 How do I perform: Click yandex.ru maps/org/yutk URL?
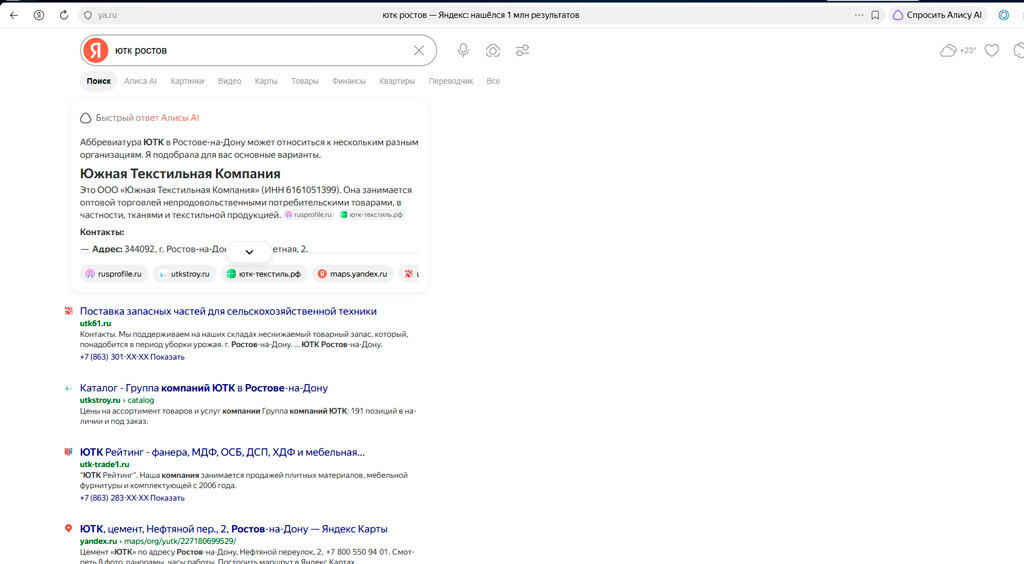pyautogui.click(x=158, y=541)
